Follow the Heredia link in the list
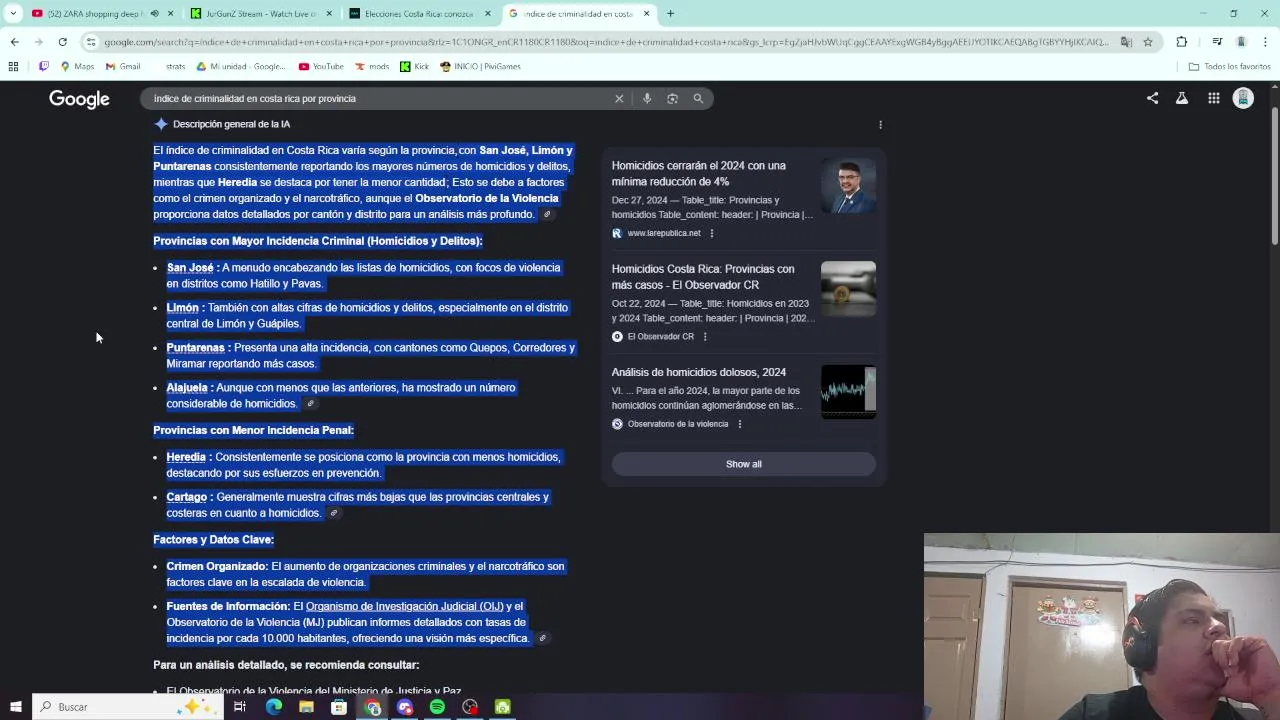Image resolution: width=1280 pixels, height=720 pixels. pyautogui.click(x=186, y=457)
